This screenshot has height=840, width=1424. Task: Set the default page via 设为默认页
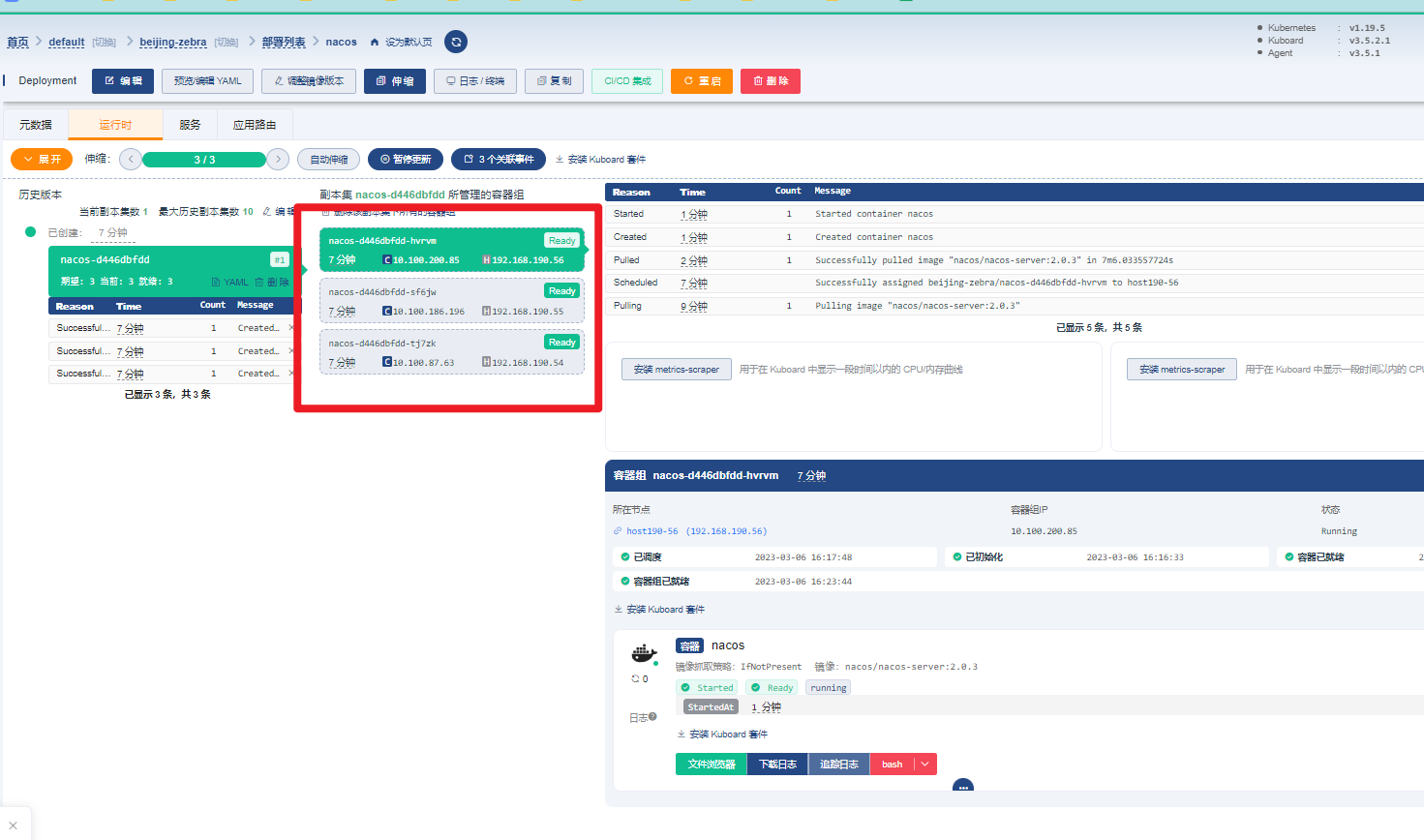pos(402,43)
